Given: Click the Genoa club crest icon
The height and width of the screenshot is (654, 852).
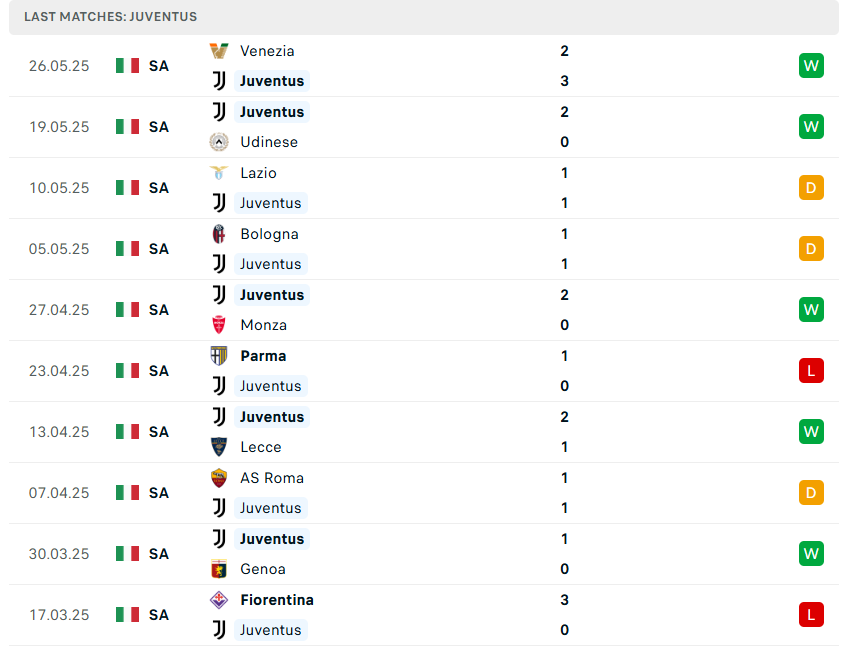Looking at the screenshot, I should tap(219, 569).
